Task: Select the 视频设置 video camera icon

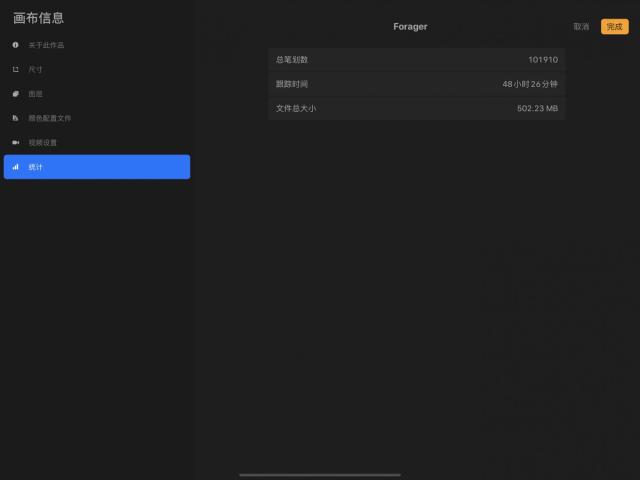Action: click(x=16, y=142)
